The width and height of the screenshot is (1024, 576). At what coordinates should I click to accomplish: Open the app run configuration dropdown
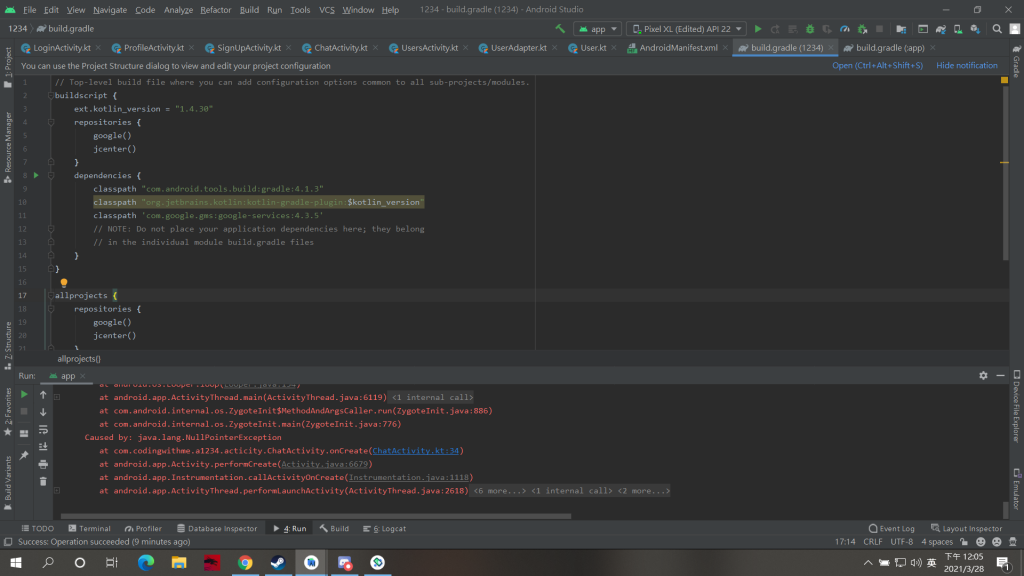[598, 29]
